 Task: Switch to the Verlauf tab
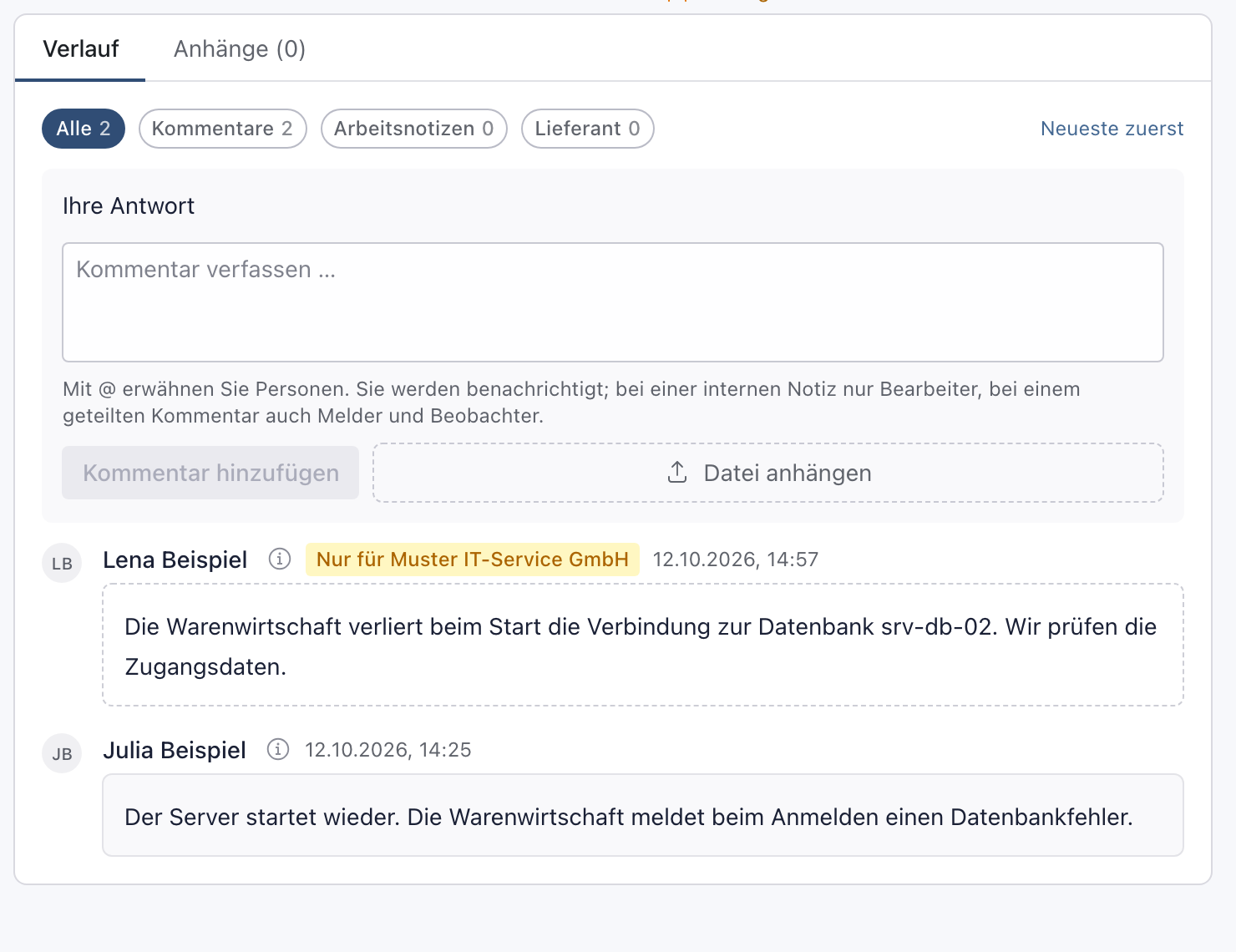(x=80, y=48)
